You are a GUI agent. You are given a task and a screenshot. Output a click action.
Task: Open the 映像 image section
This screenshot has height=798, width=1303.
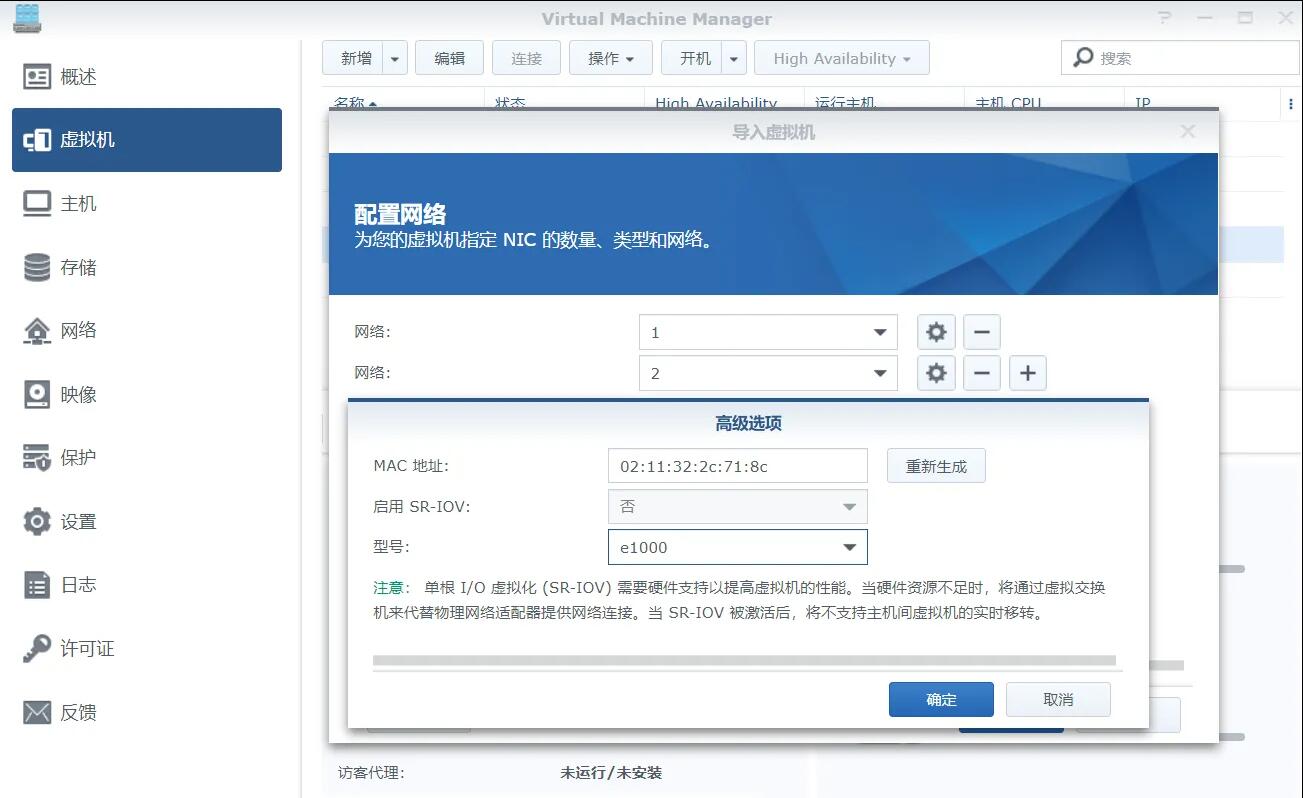pos(78,394)
